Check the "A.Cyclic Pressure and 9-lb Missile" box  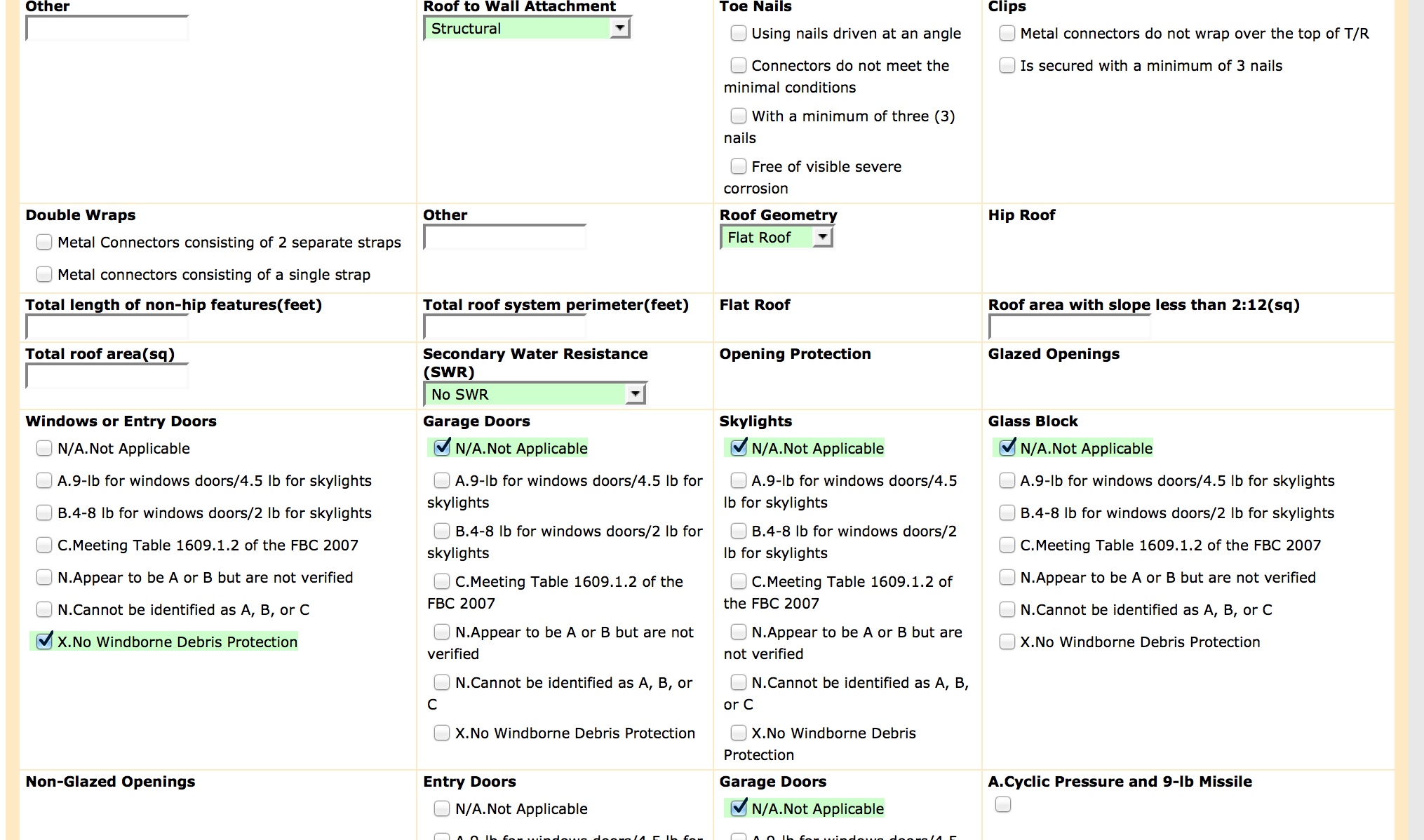point(1002,806)
